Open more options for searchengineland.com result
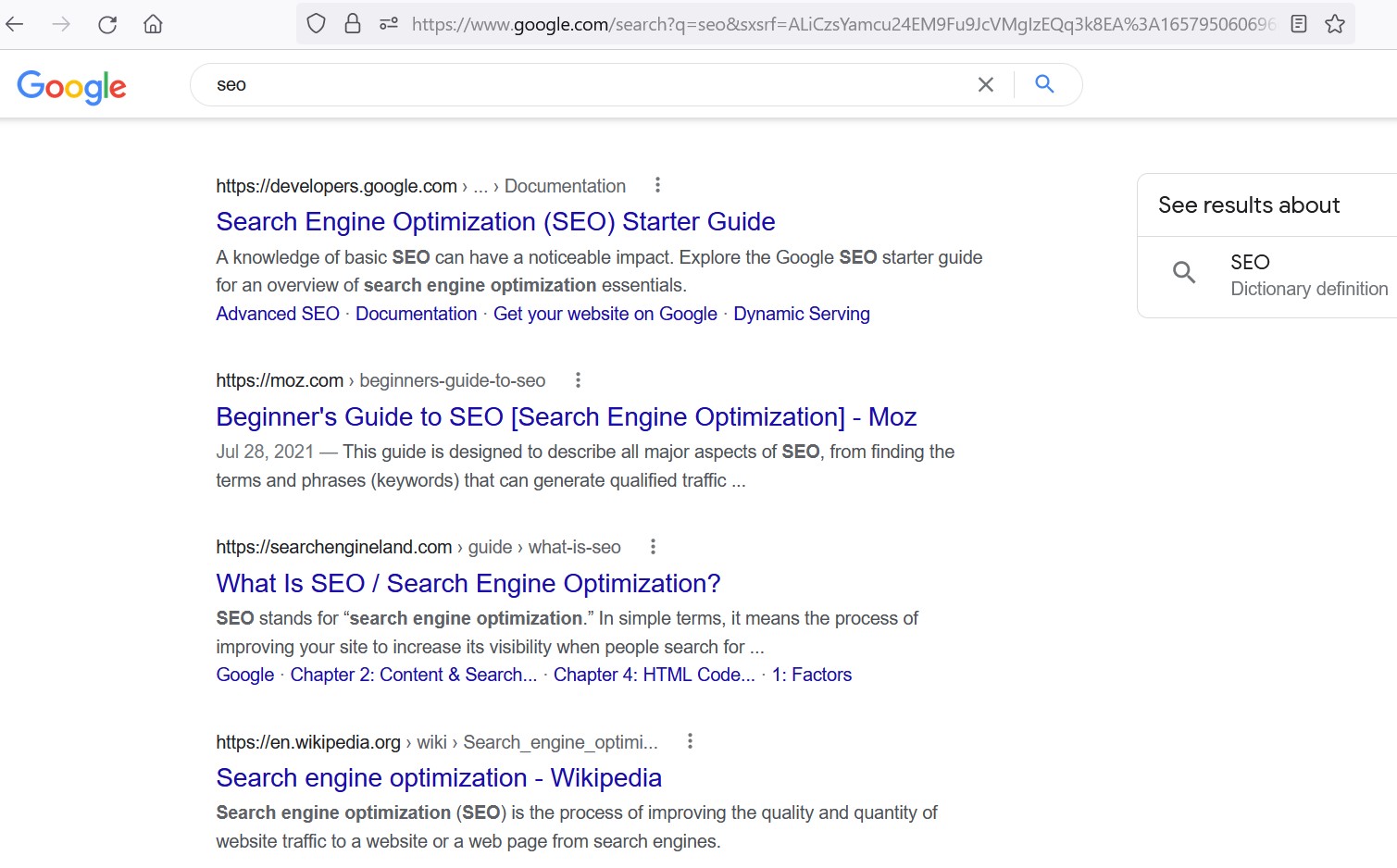This screenshot has width=1397, height=868. (x=653, y=546)
